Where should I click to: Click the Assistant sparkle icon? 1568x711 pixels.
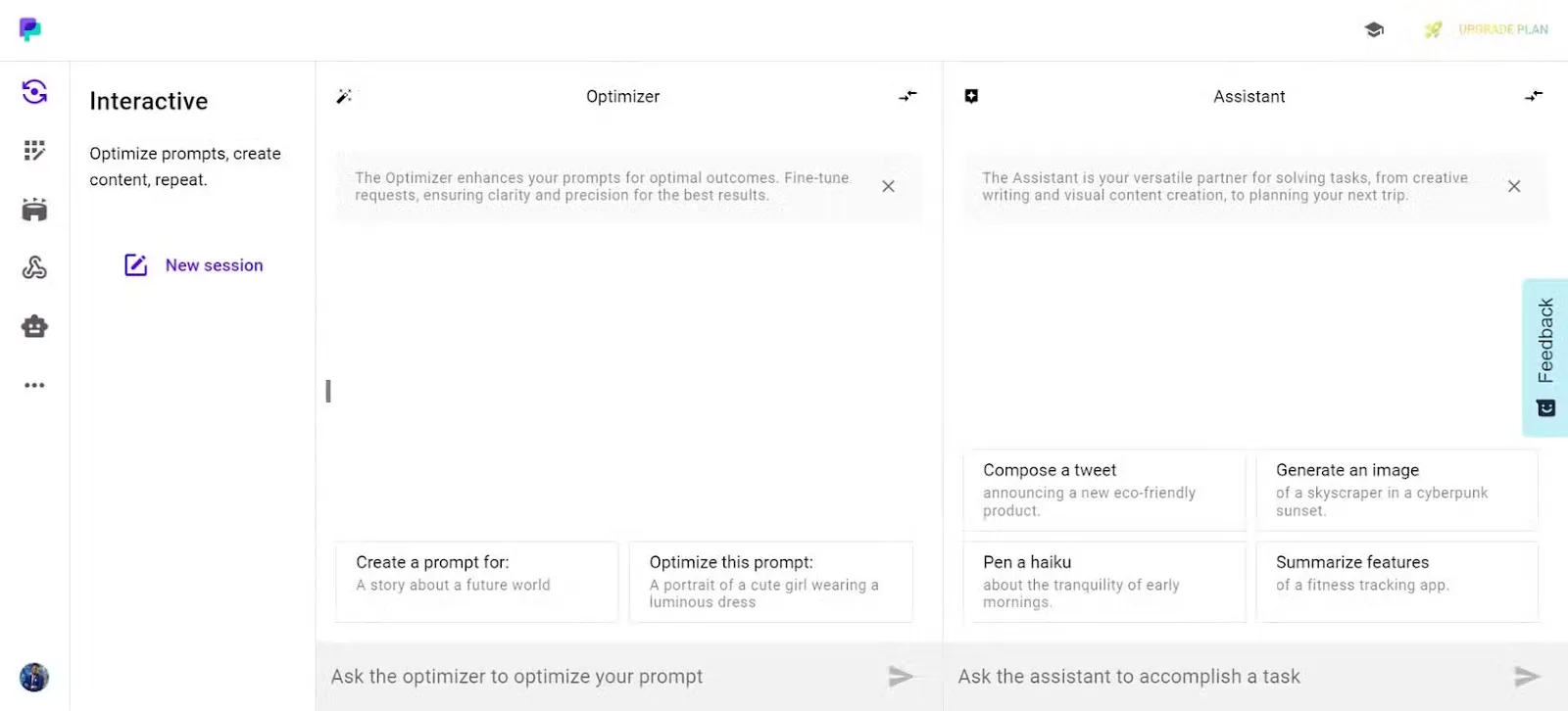tap(971, 96)
